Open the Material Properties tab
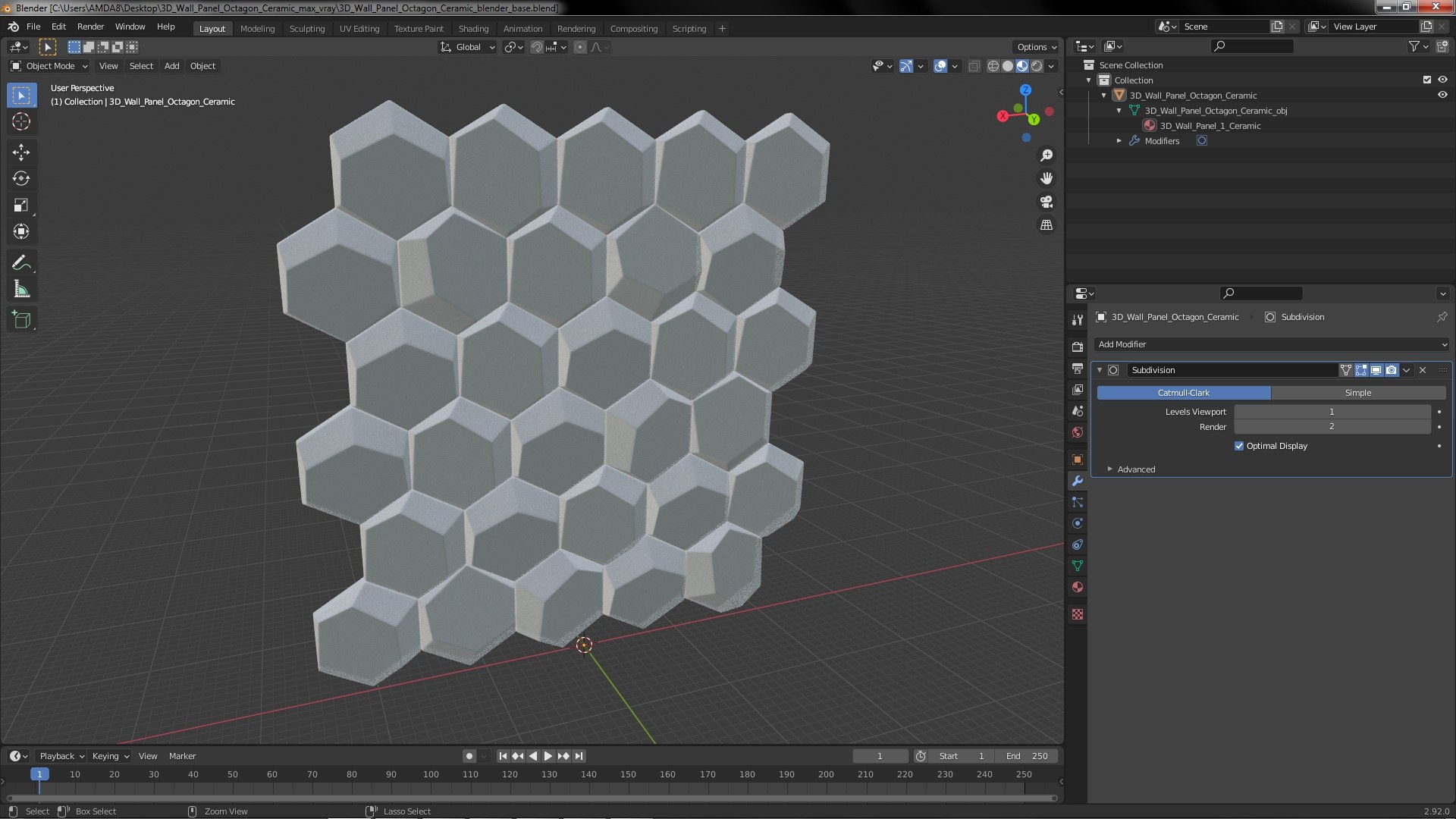This screenshot has width=1456, height=819. tap(1078, 588)
